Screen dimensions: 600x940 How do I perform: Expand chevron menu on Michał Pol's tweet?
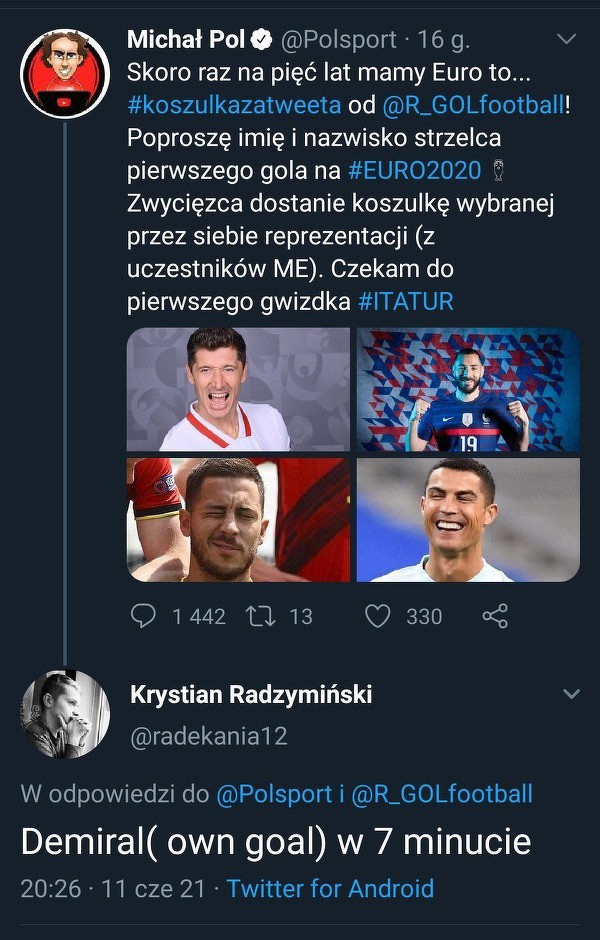[x=566, y=40]
